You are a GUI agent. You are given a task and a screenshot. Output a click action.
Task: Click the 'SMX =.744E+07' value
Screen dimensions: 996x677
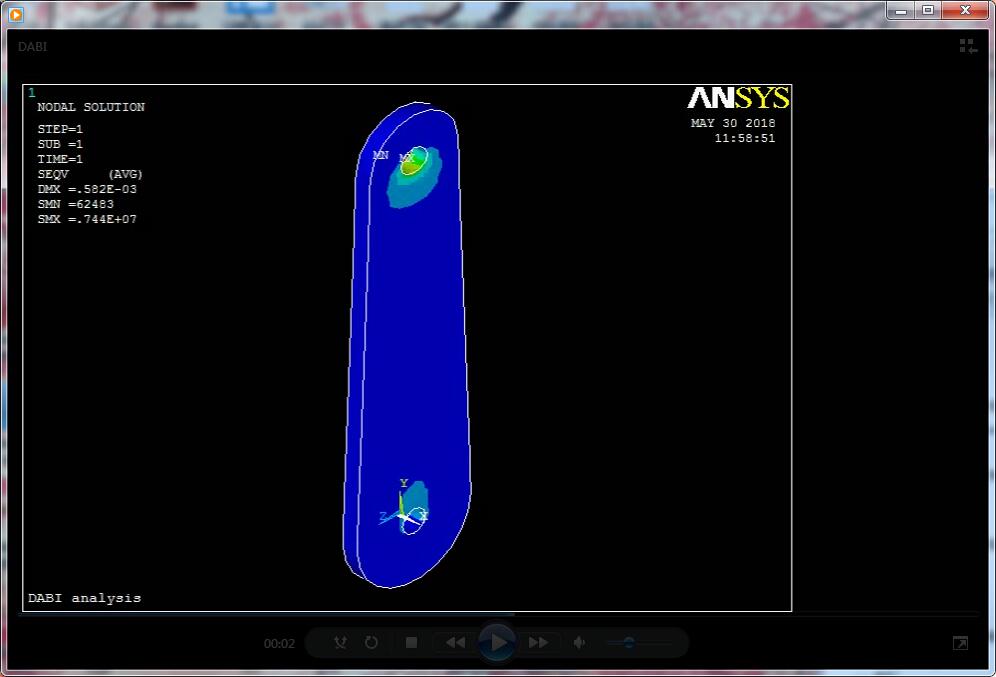[x=87, y=219]
